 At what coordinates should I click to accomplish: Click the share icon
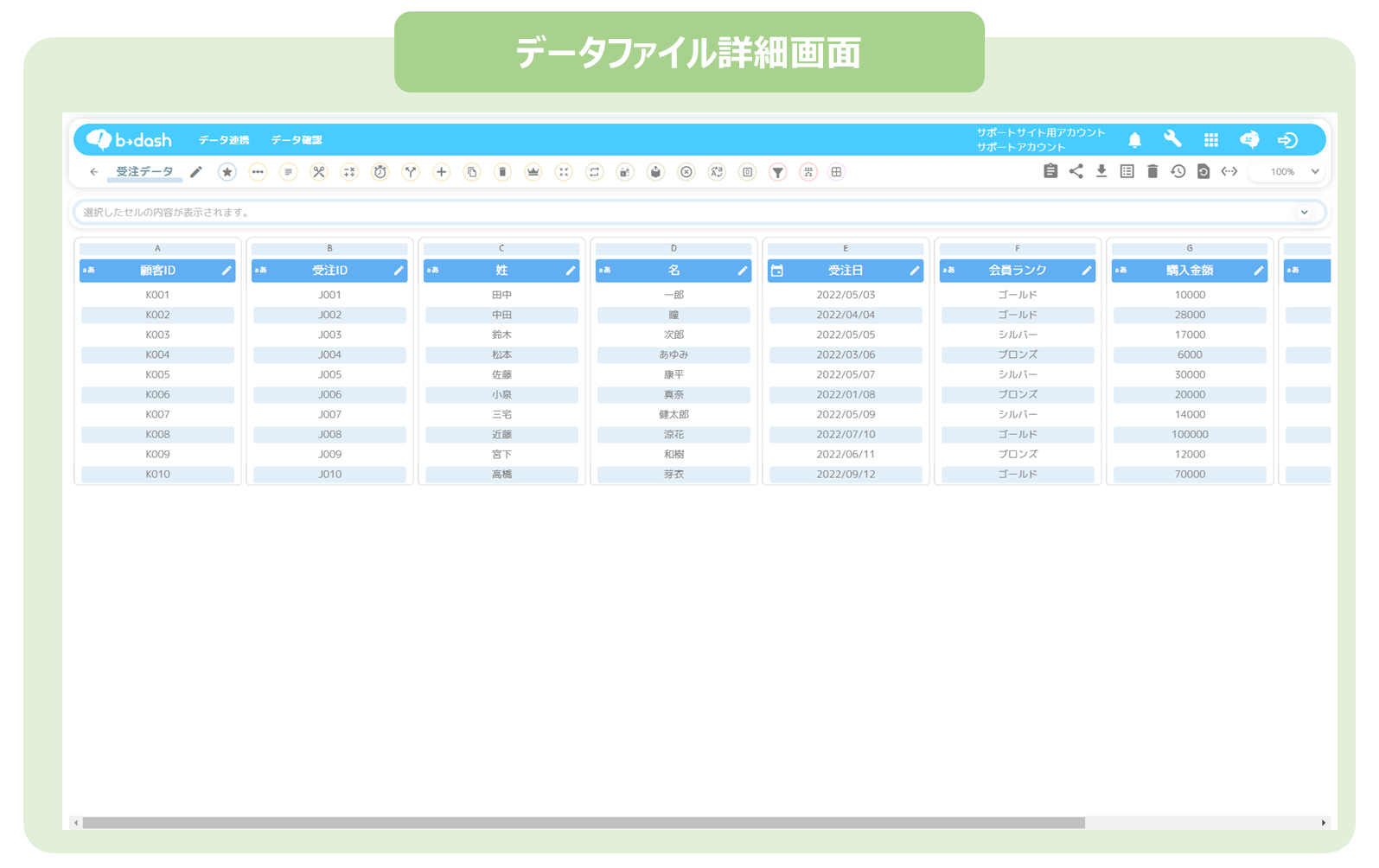(x=1076, y=171)
